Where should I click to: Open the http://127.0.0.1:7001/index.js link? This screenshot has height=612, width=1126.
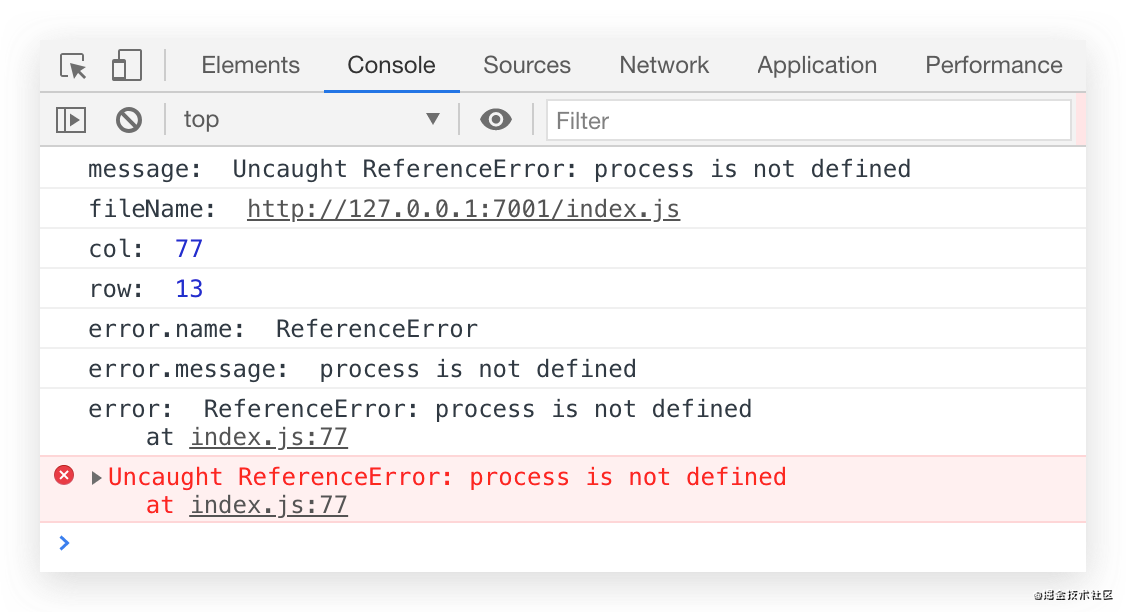463,209
